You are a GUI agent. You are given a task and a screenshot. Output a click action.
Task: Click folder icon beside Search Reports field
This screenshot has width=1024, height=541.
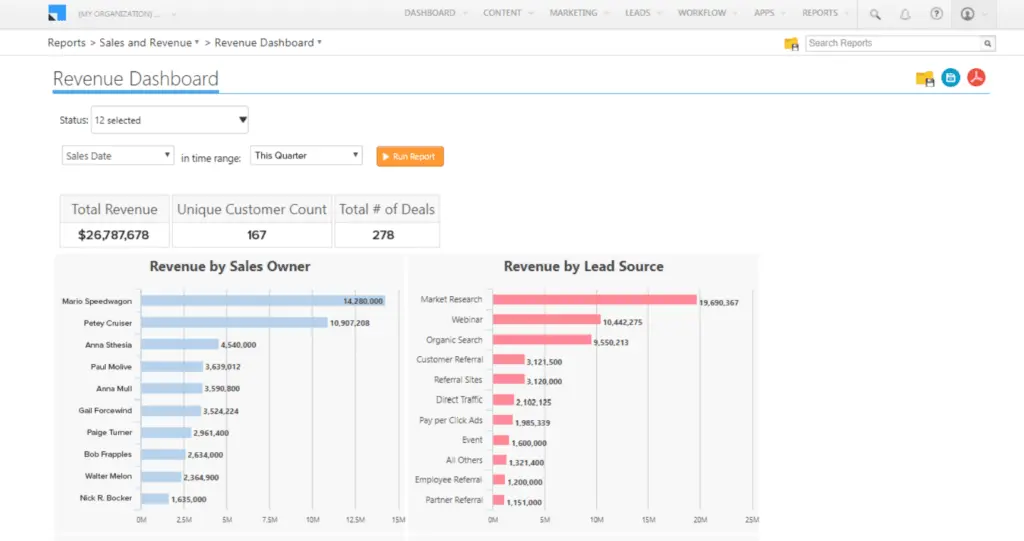pos(792,44)
